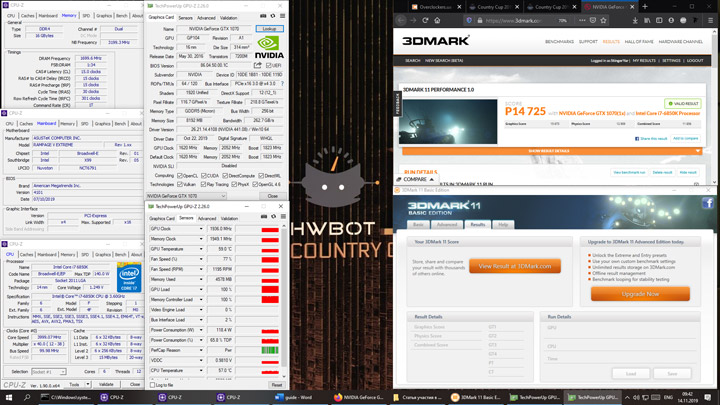720x405 pixels.
Task: Open the Advanced tab in 3DMark 11 Basic Edition
Action: [x=447, y=225]
